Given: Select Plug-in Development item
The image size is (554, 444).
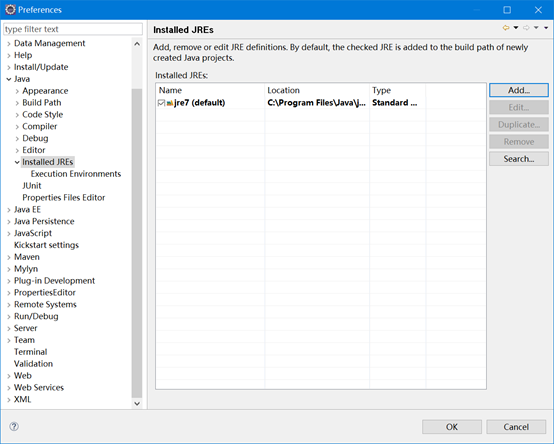Looking at the screenshot, I should click(x=54, y=281).
